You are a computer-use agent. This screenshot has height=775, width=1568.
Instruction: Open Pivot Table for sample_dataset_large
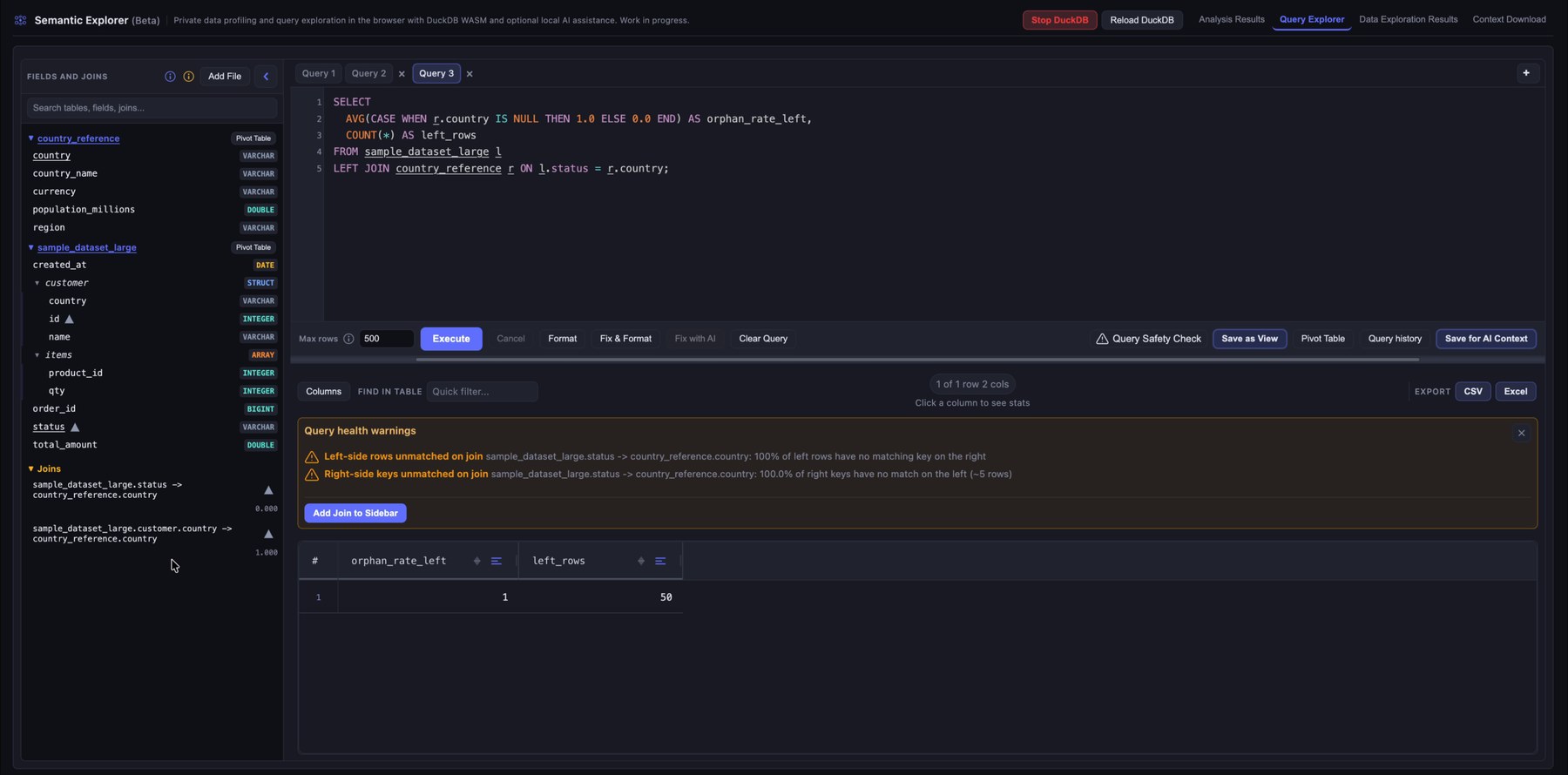[x=253, y=247]
